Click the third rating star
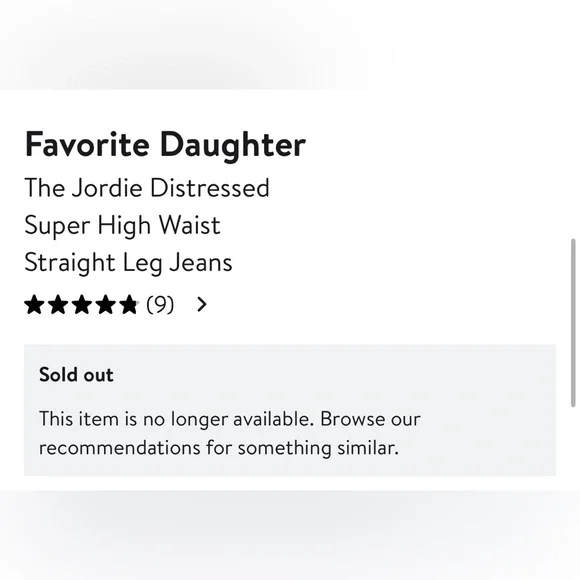 tap(82, 305)
